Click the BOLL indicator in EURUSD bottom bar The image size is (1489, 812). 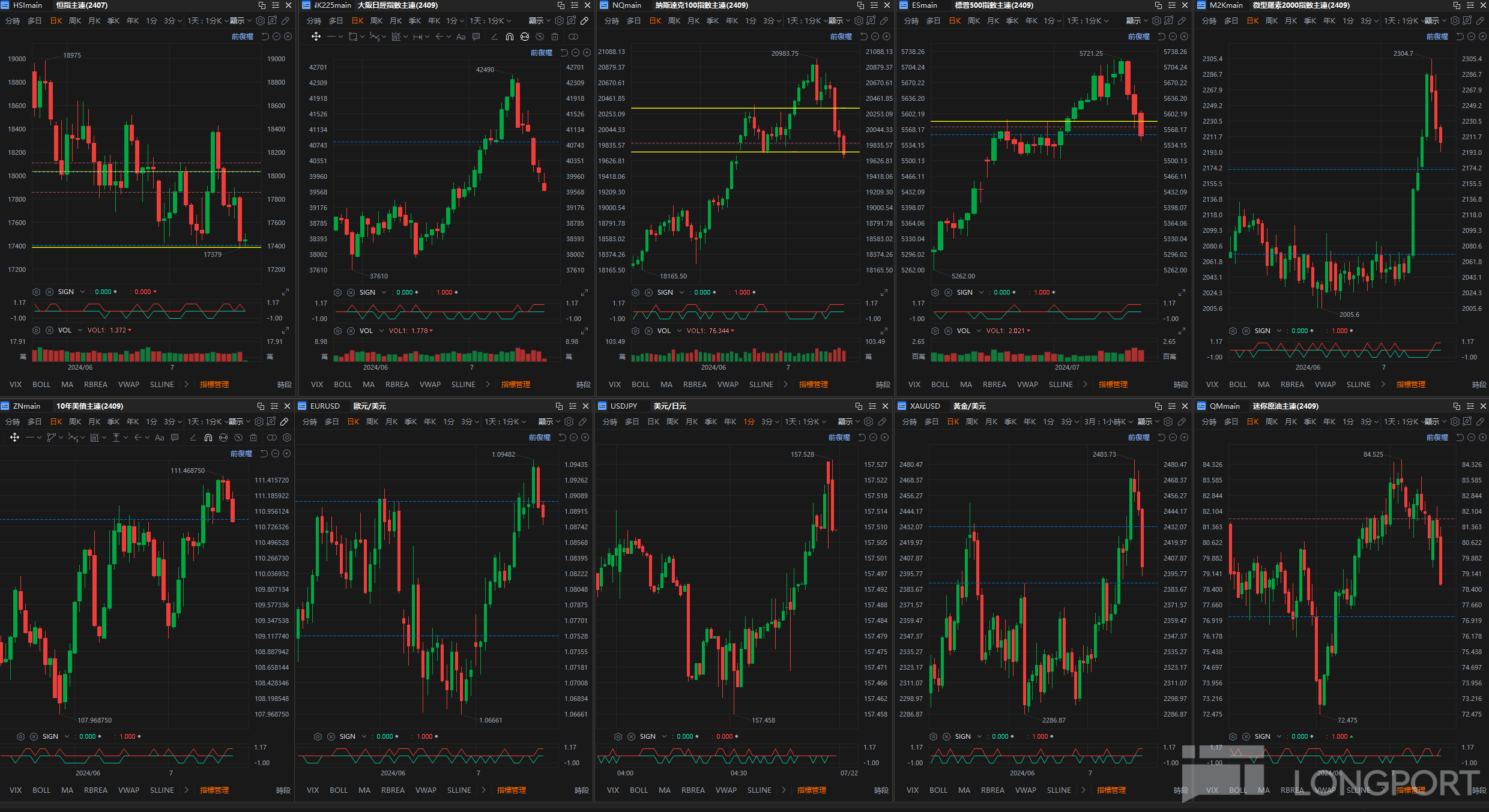pyautogui.click(x=339, y=790)
